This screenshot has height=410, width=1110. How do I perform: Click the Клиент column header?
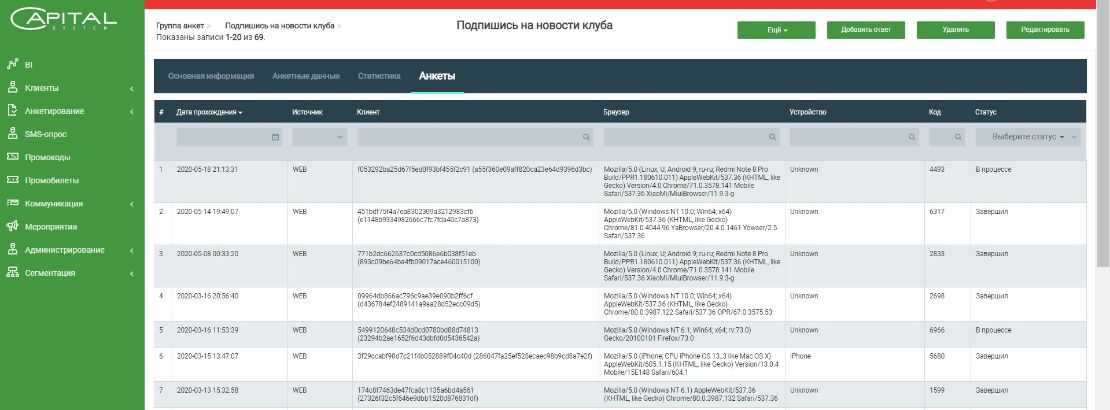(x=368, y=112)
